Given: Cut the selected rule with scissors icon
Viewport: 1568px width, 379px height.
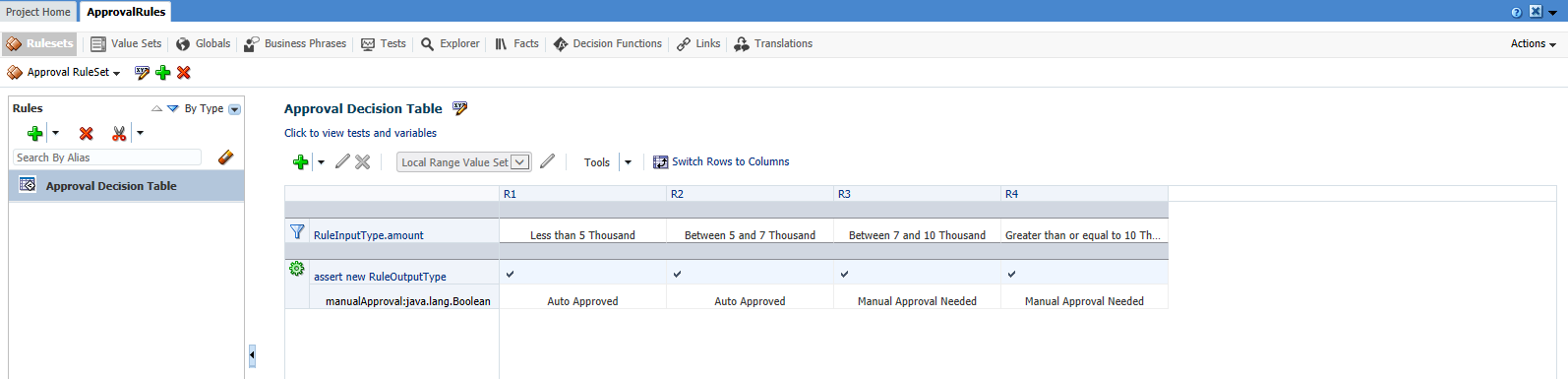Looking at the screenshot, I should tap(119, 133).
